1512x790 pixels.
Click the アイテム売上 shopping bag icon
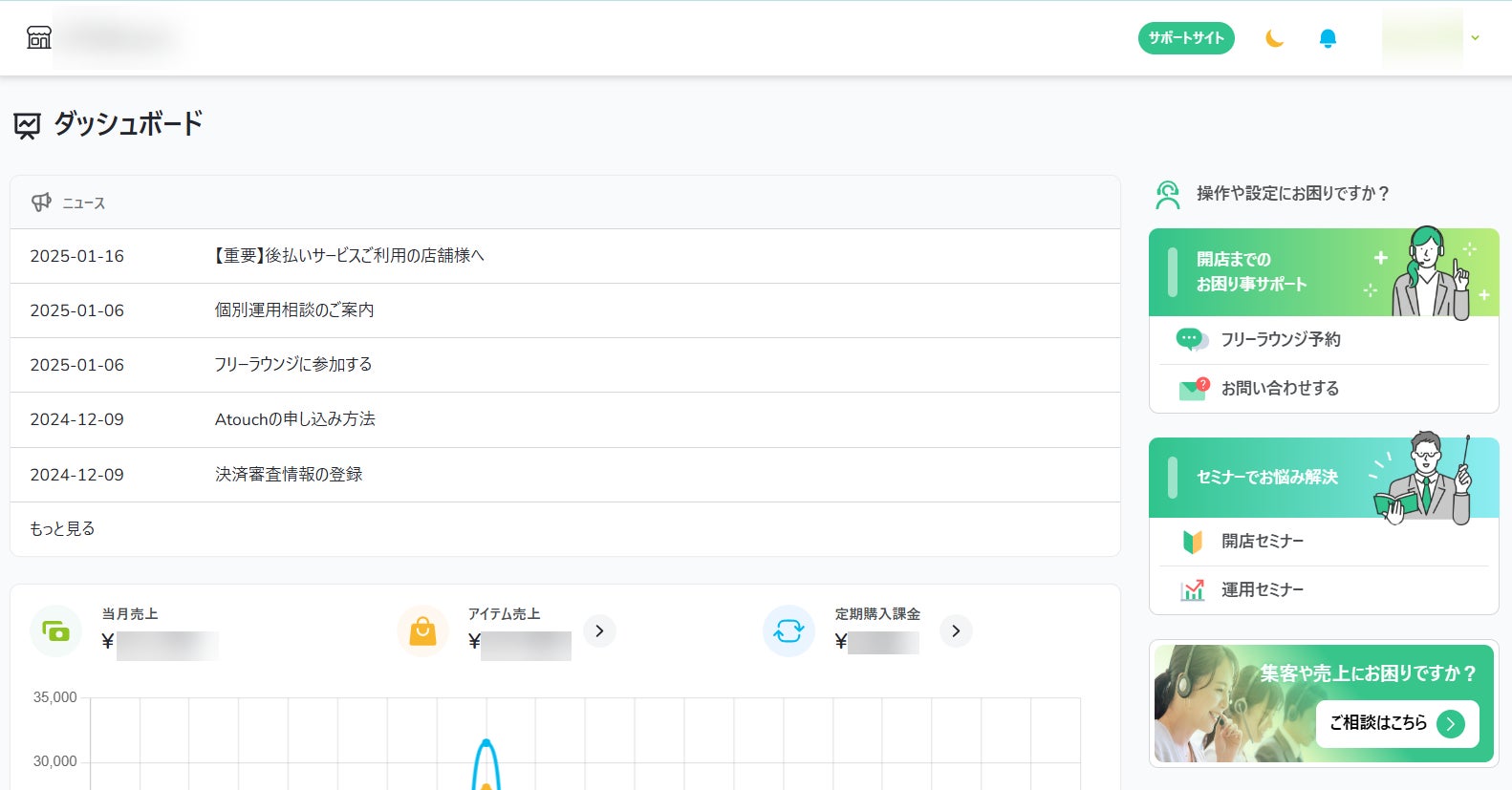click(422, 631)
